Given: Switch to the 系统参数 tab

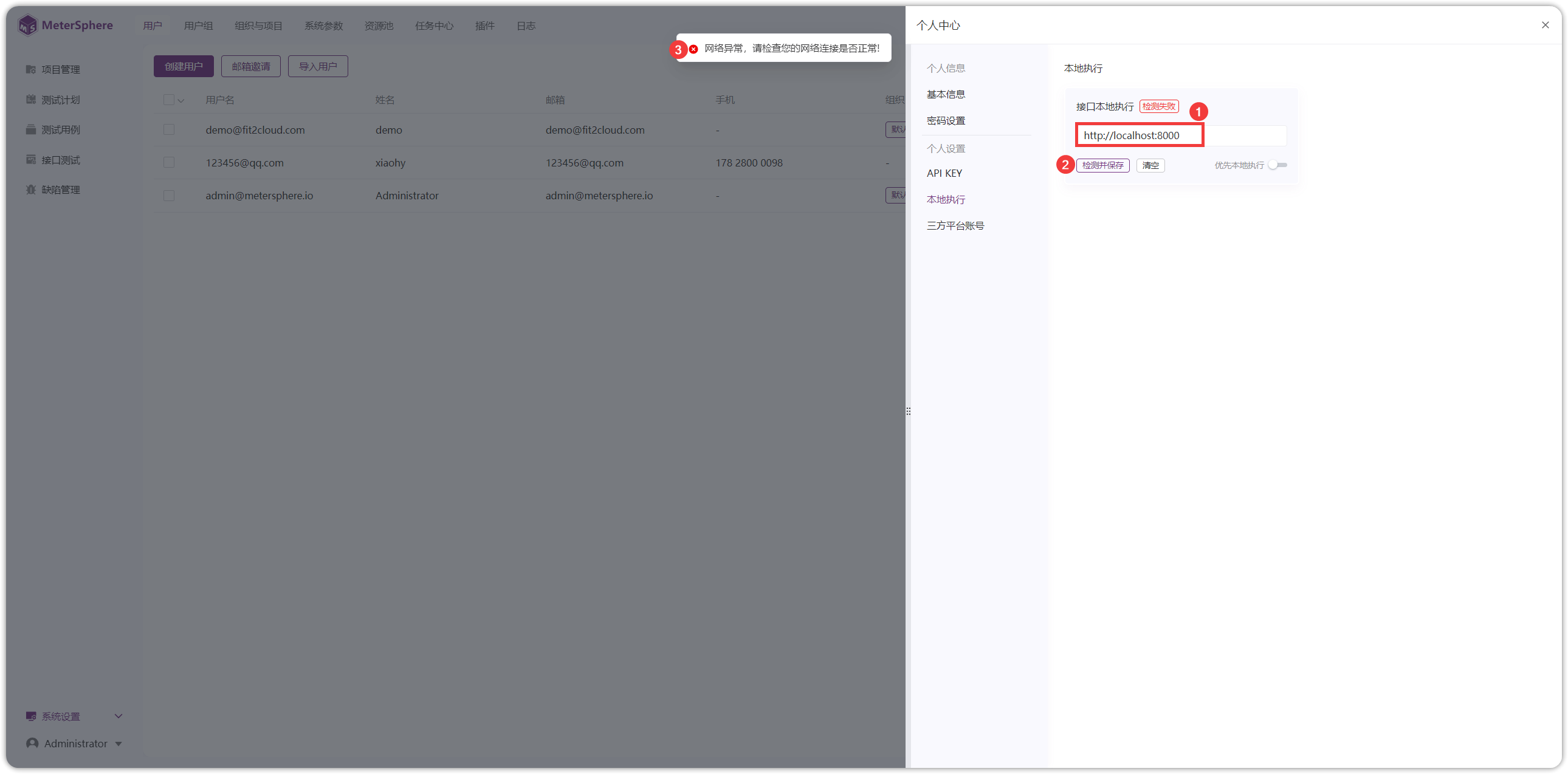Looking at the screenshot, I should [x=324, y=26].
